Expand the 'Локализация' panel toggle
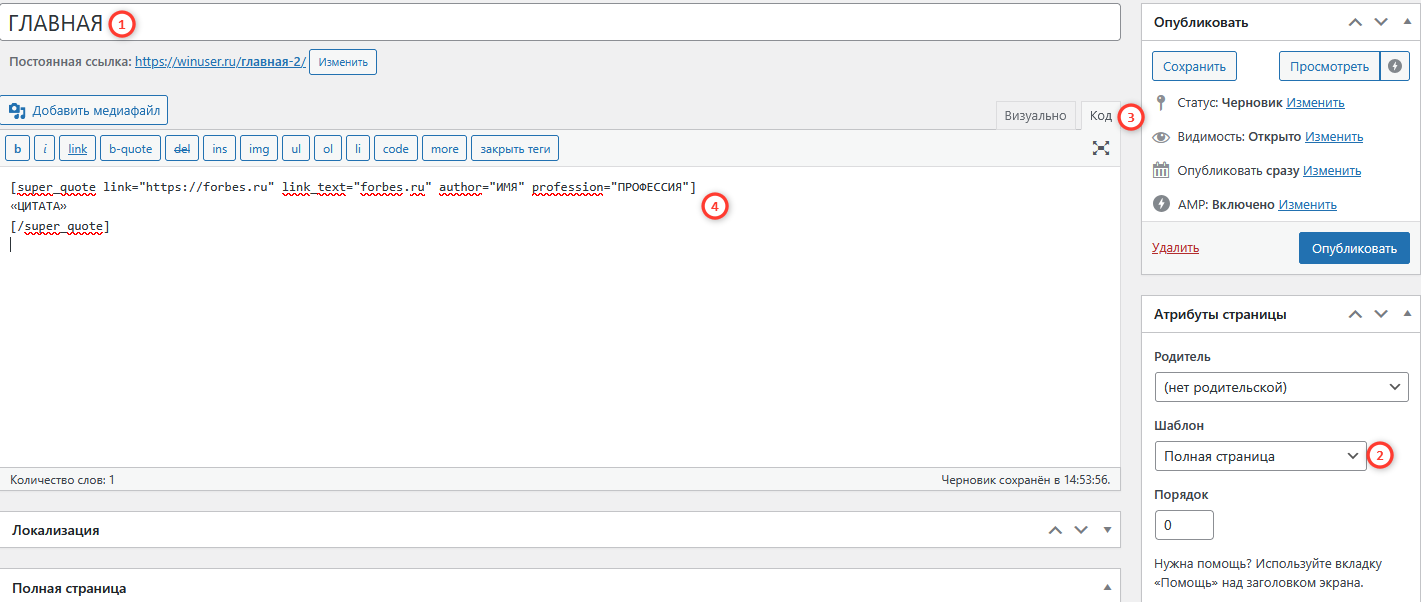Screen dimensions: 1421x602 (x=1107, y=530)
